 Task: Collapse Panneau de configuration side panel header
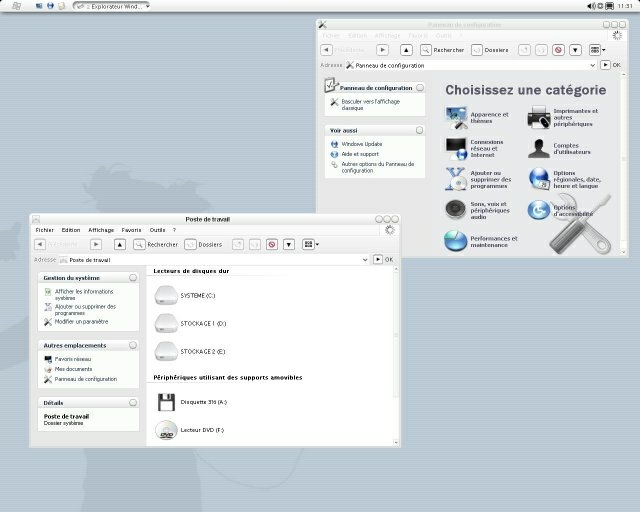pyautogui.click(x=420, y=88)
